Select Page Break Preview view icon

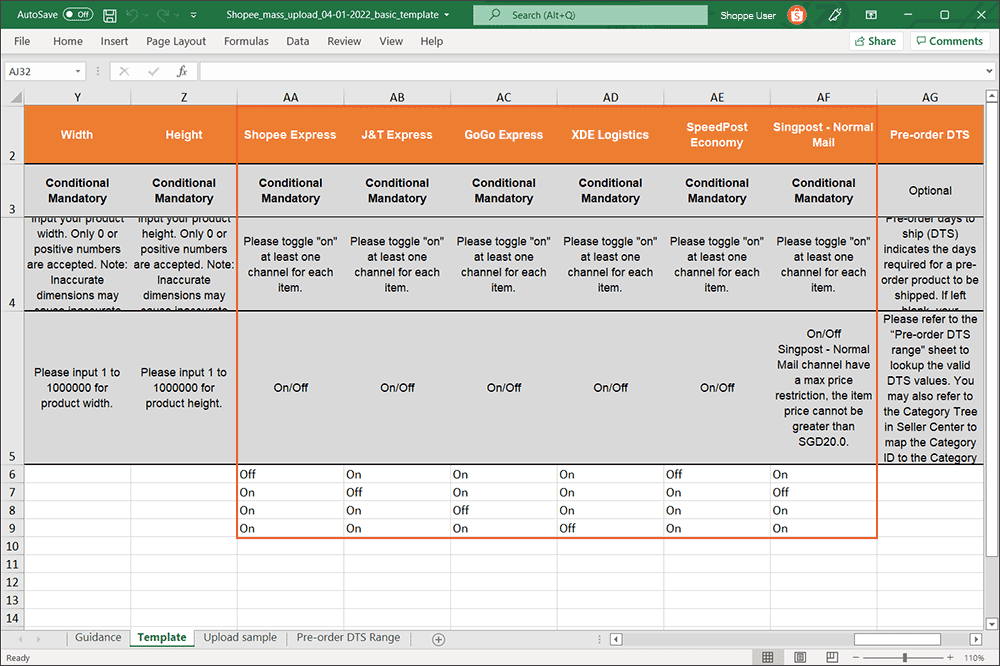click(x=832, y=657)
